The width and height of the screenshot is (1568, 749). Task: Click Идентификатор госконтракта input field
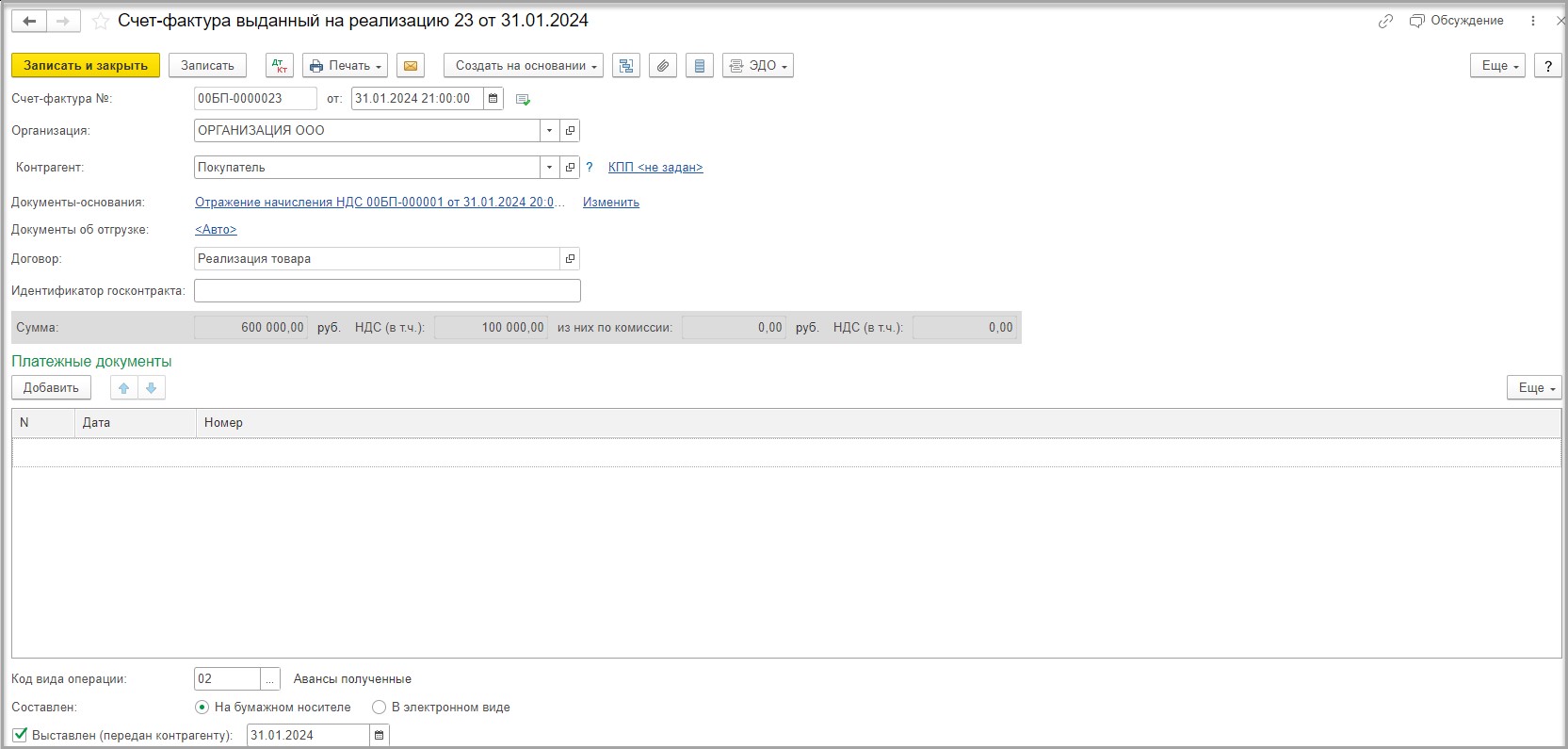387,290
